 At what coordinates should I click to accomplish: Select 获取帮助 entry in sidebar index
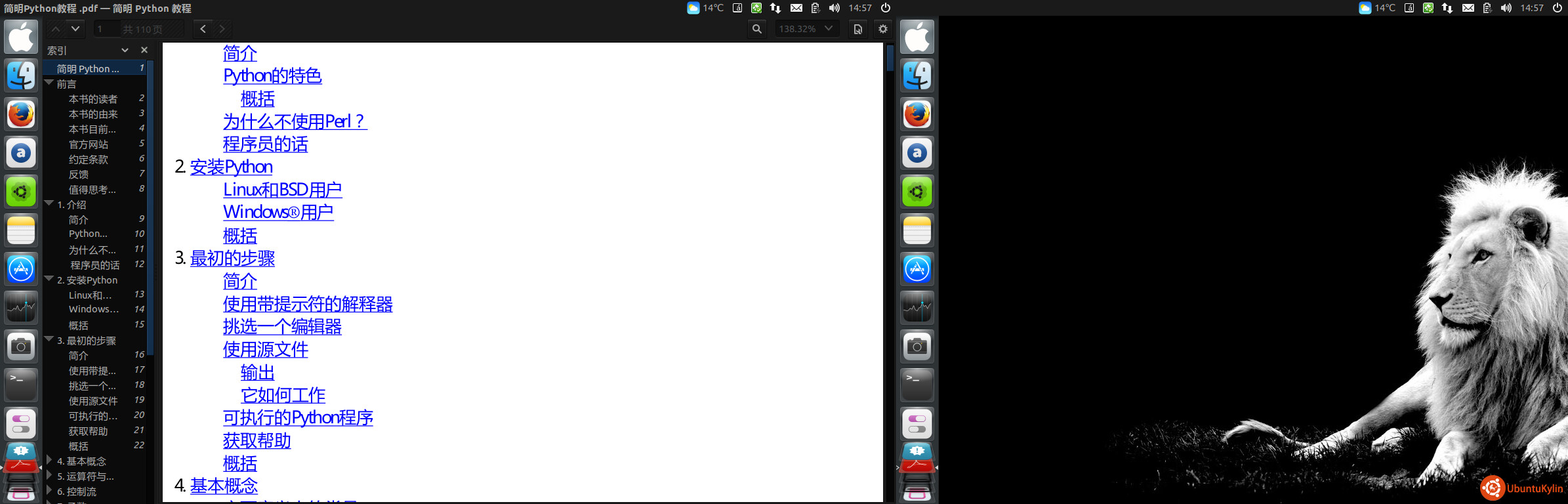pyautogui.click(x=89, y=431)
